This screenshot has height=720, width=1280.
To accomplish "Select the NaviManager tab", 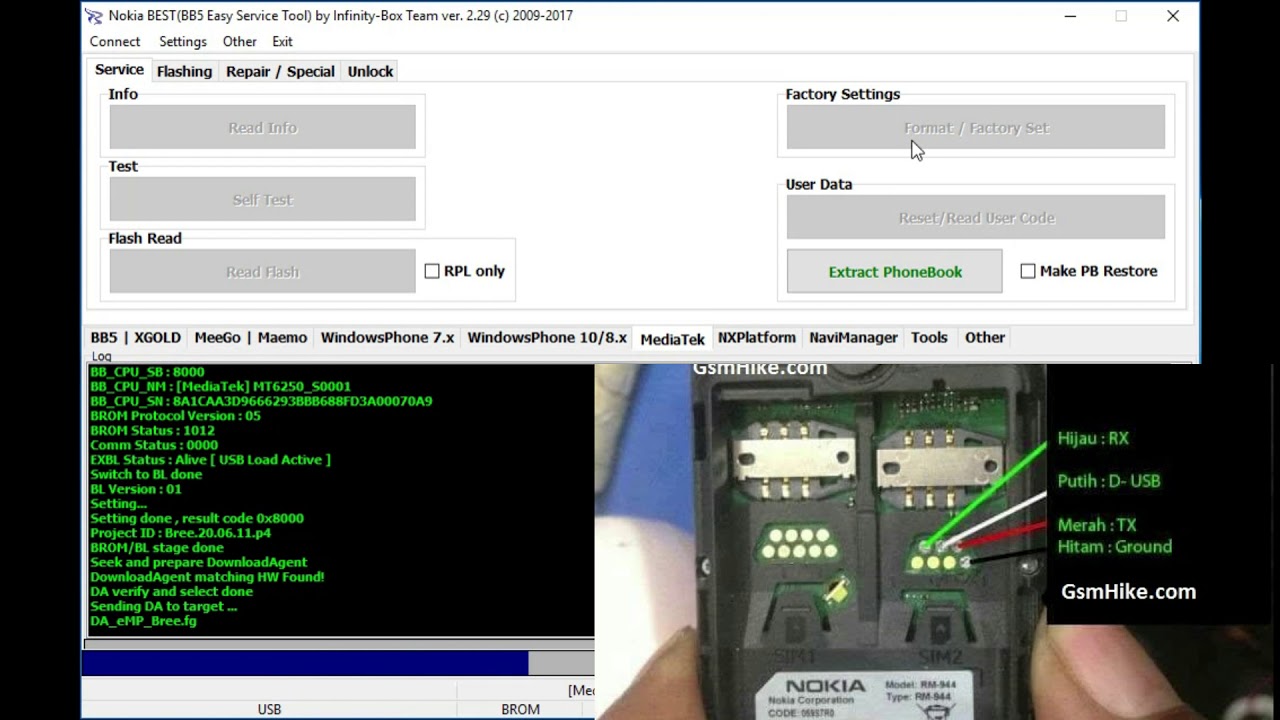I will 853,337.
